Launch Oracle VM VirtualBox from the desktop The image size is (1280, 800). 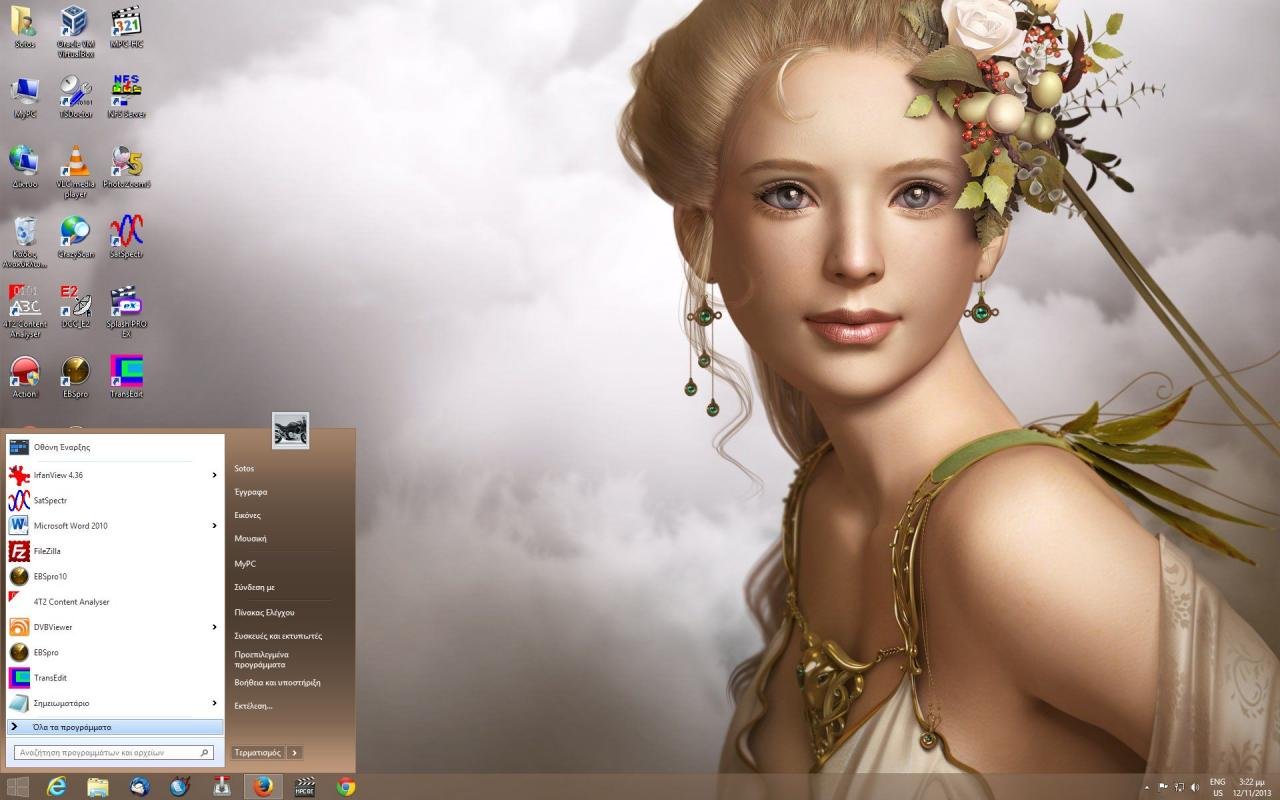coord(74,22)
